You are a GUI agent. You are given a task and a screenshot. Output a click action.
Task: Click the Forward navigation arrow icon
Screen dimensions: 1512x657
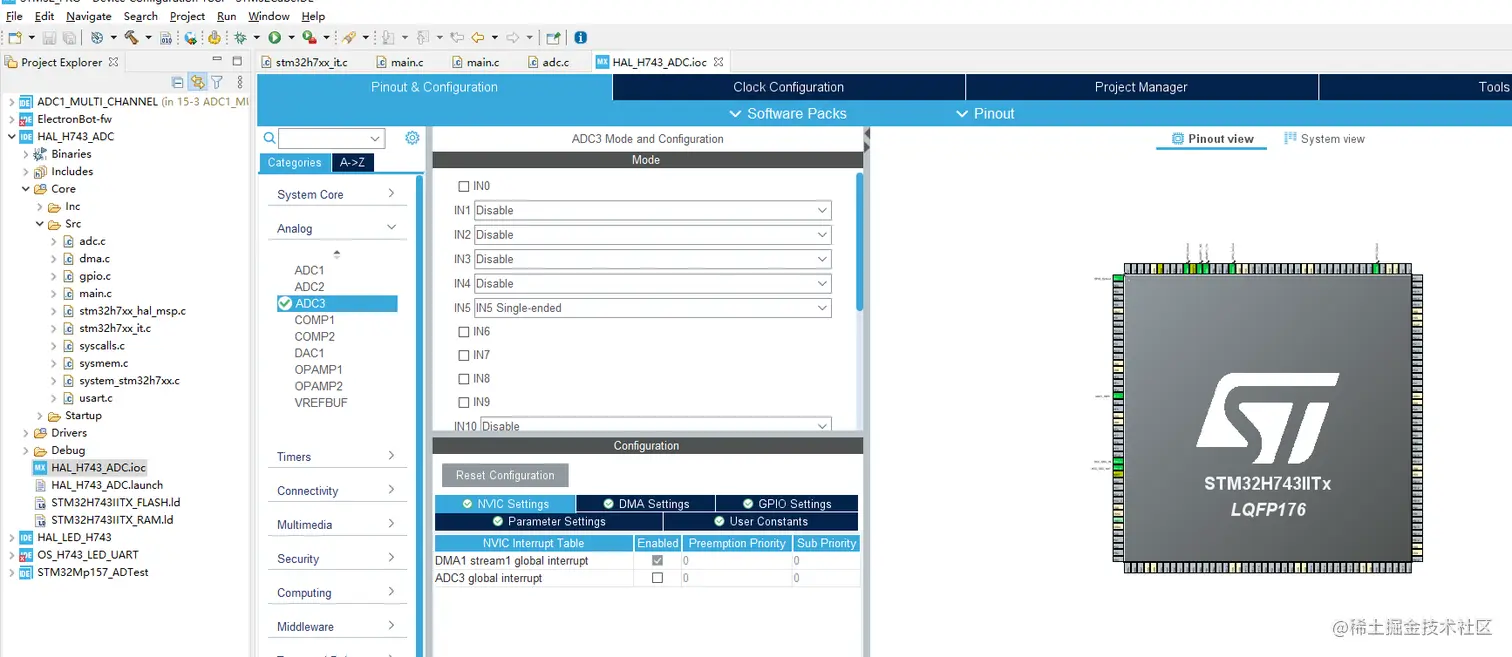[513, 38]
